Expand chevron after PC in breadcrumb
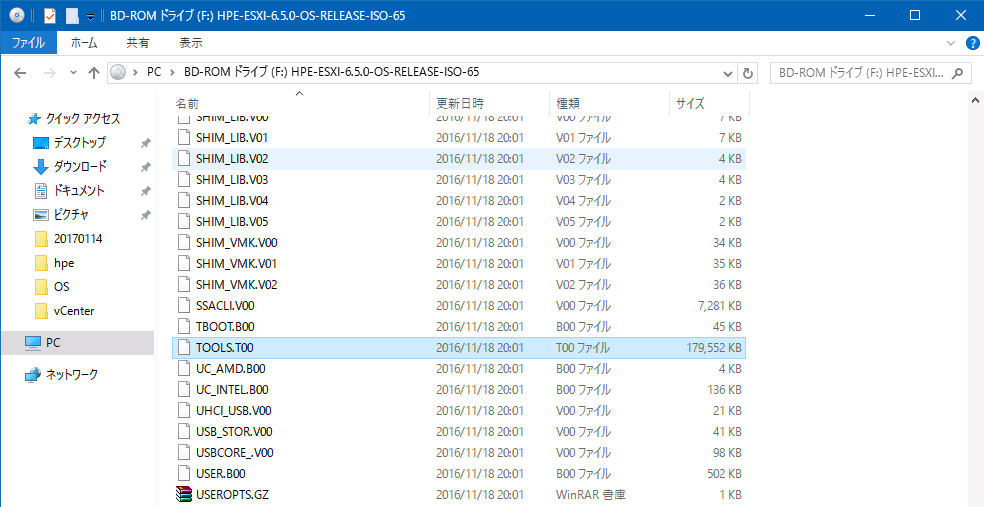Screen dimensions: 984x507 172,72
